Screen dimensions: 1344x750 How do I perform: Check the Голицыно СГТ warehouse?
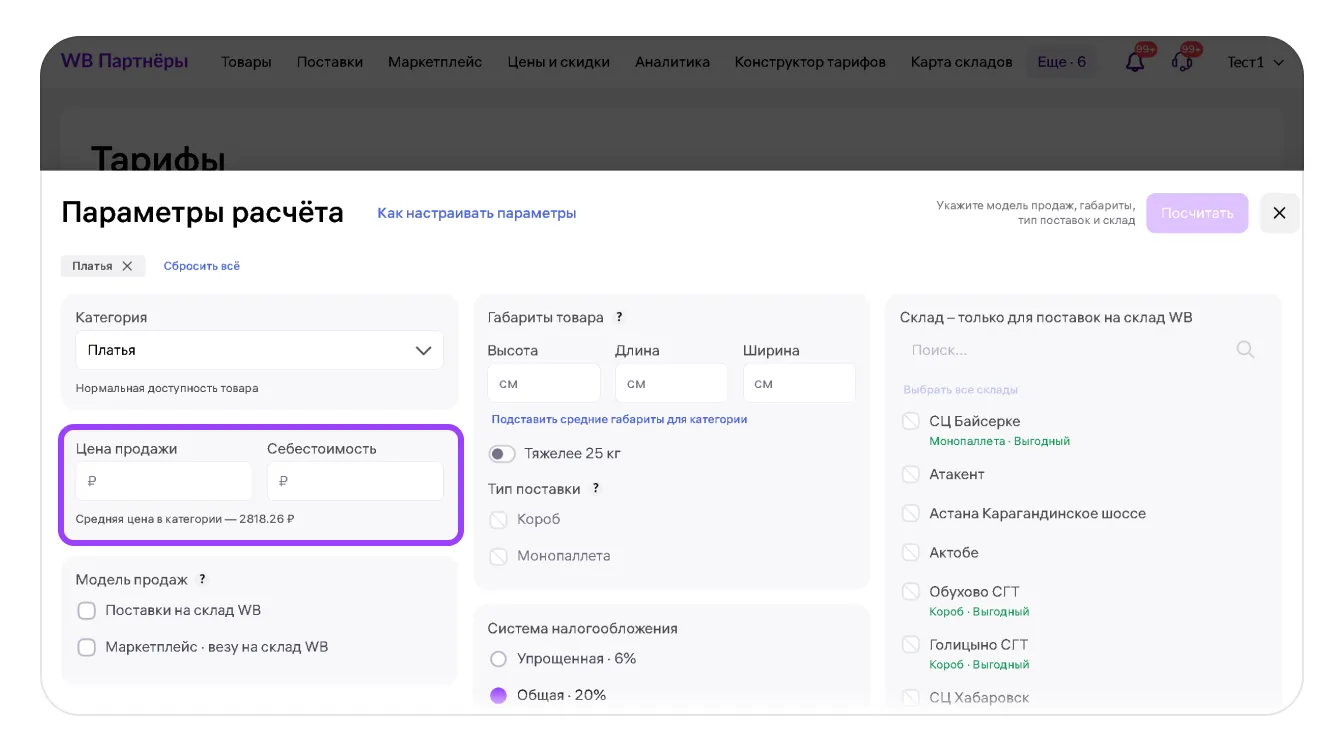click(x=911, y=644)
